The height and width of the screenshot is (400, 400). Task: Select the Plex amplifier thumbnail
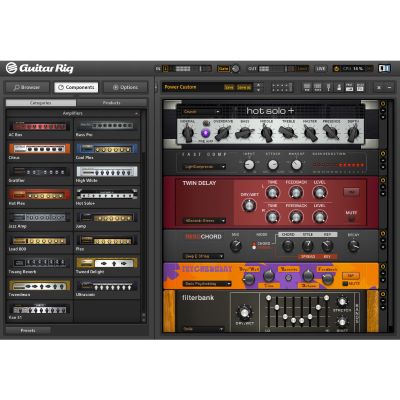[x=107, y=240]
